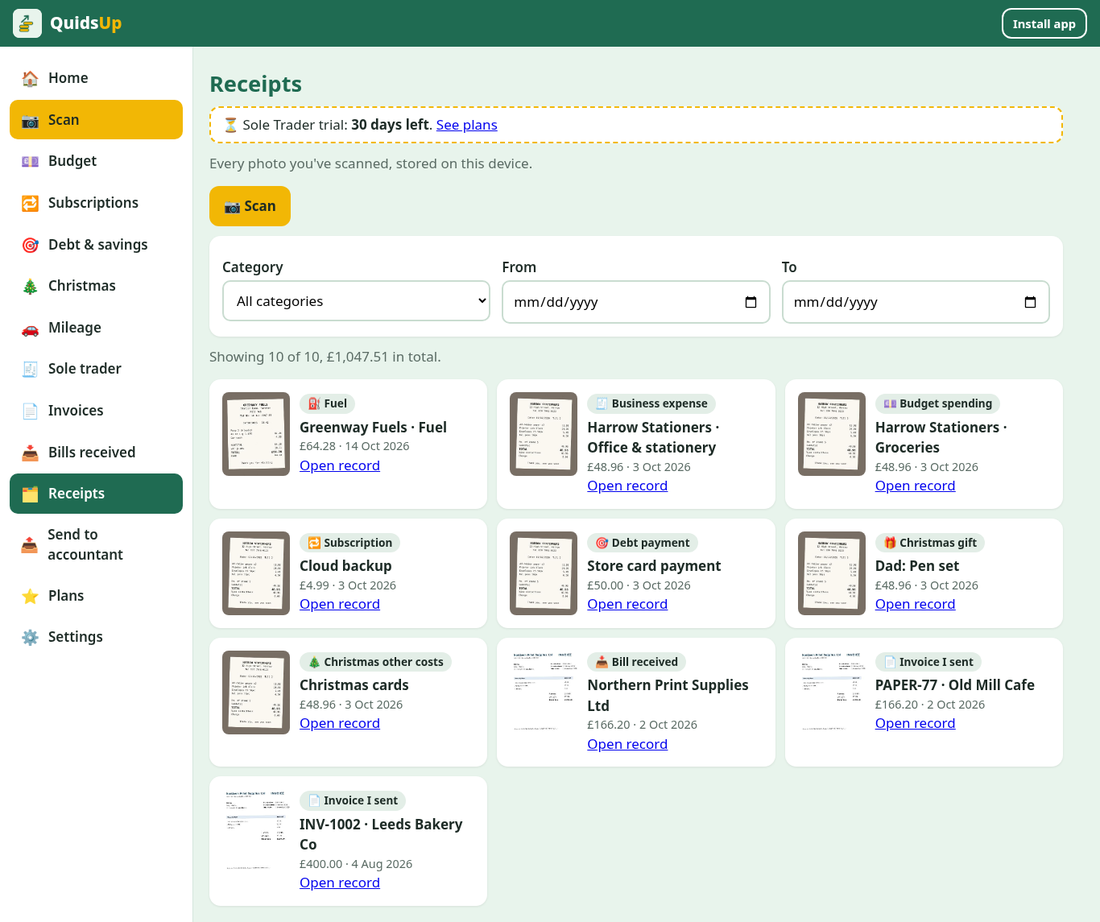The image size is (1100, 922).
Task: Click the Debt payment category tag
Action: coord(643,543)
